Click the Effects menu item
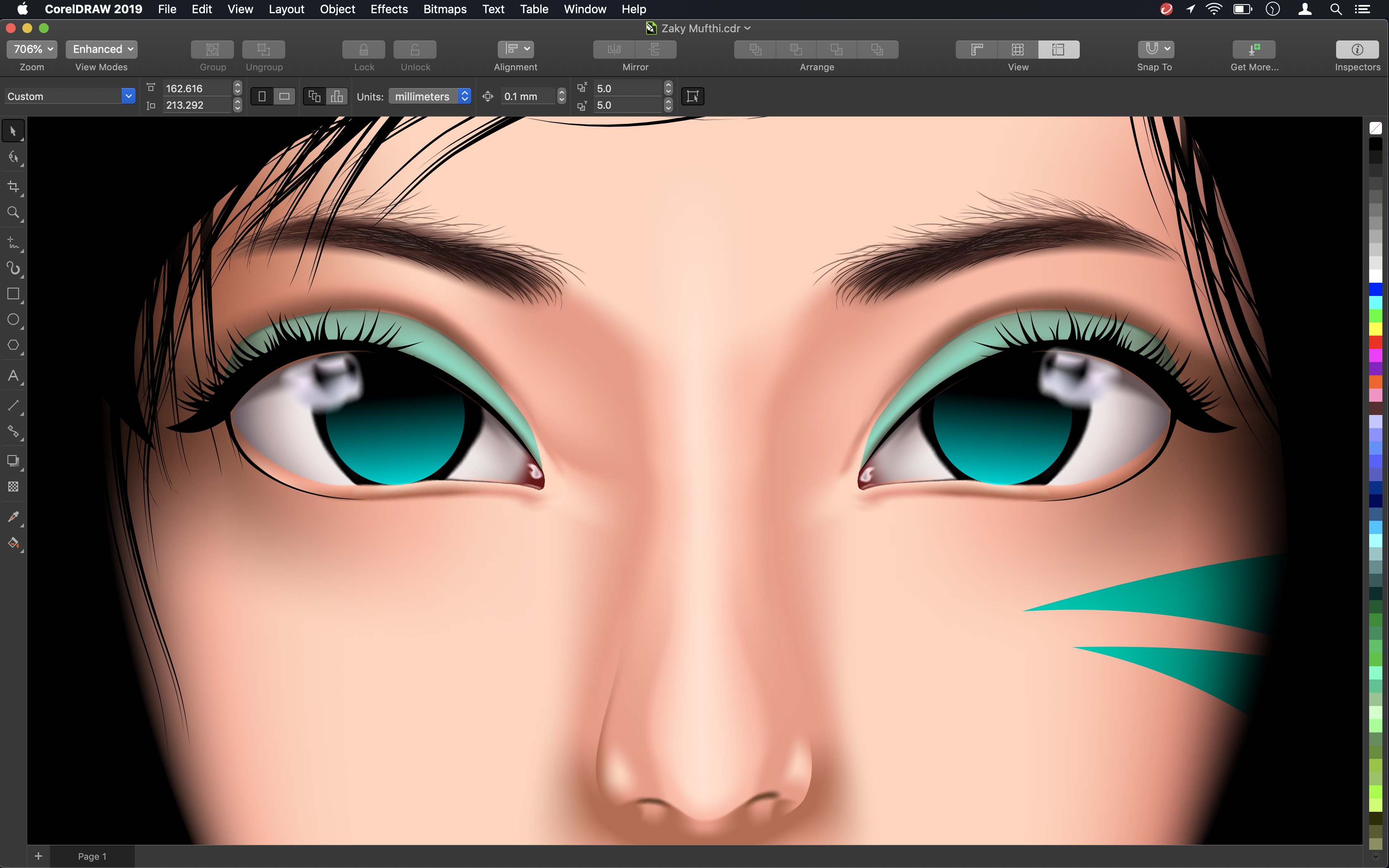The height and width of the screenshot is (868, 1389). click(388, 9)
